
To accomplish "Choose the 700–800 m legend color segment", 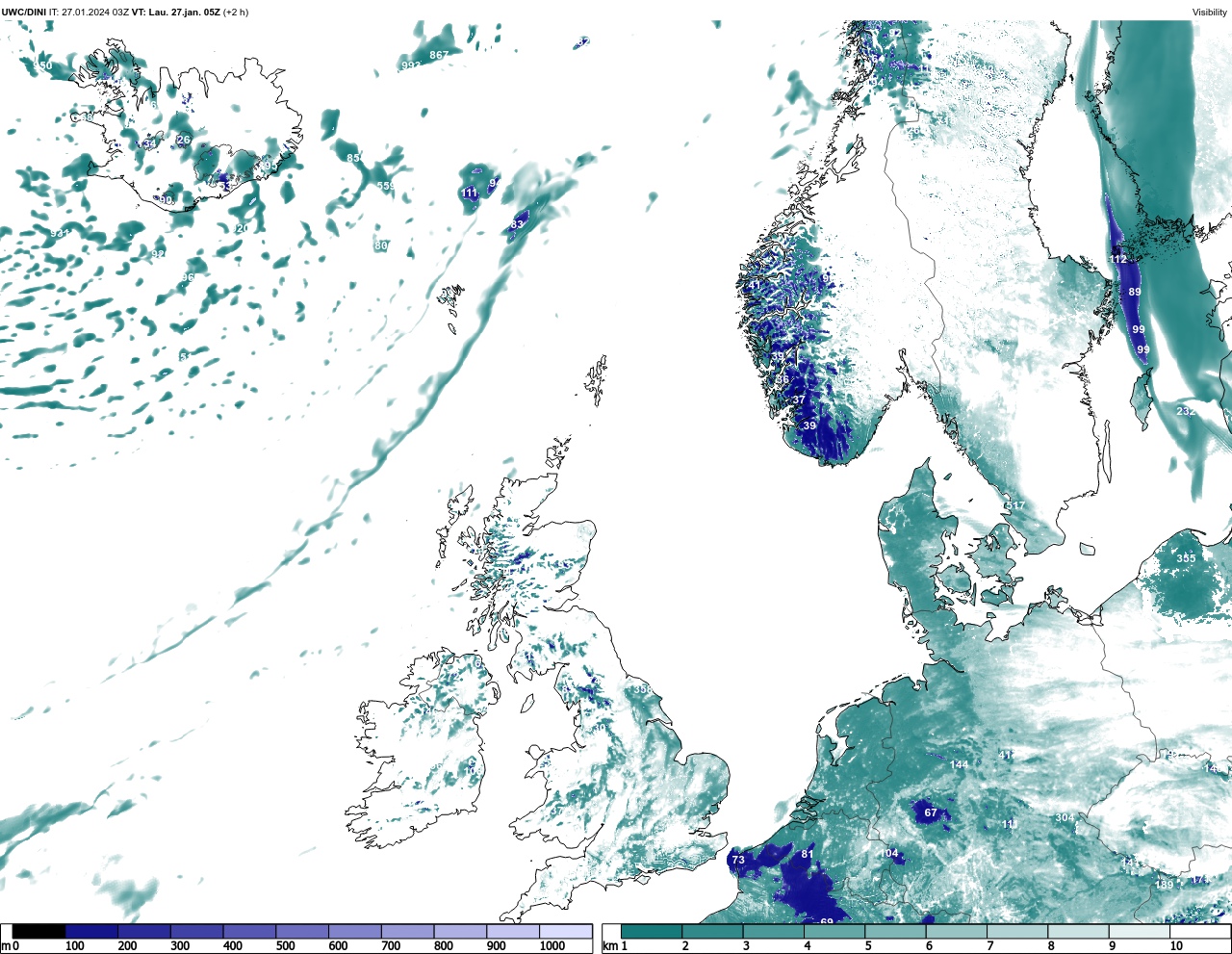I will [407, 932].
